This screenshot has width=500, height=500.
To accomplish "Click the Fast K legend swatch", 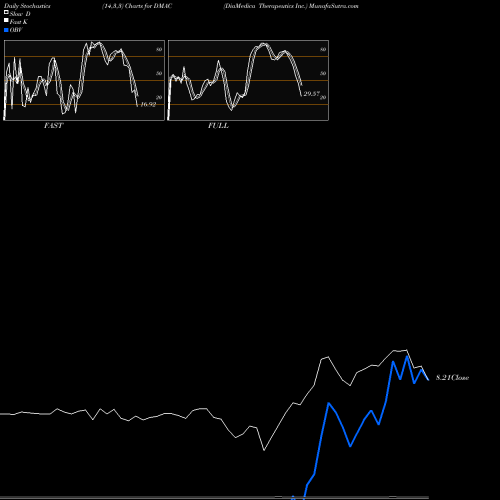I will (6, 21).
